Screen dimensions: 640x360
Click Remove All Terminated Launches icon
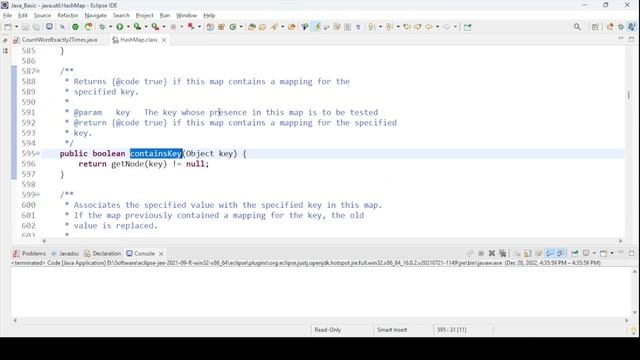click(x=503, y=253)
